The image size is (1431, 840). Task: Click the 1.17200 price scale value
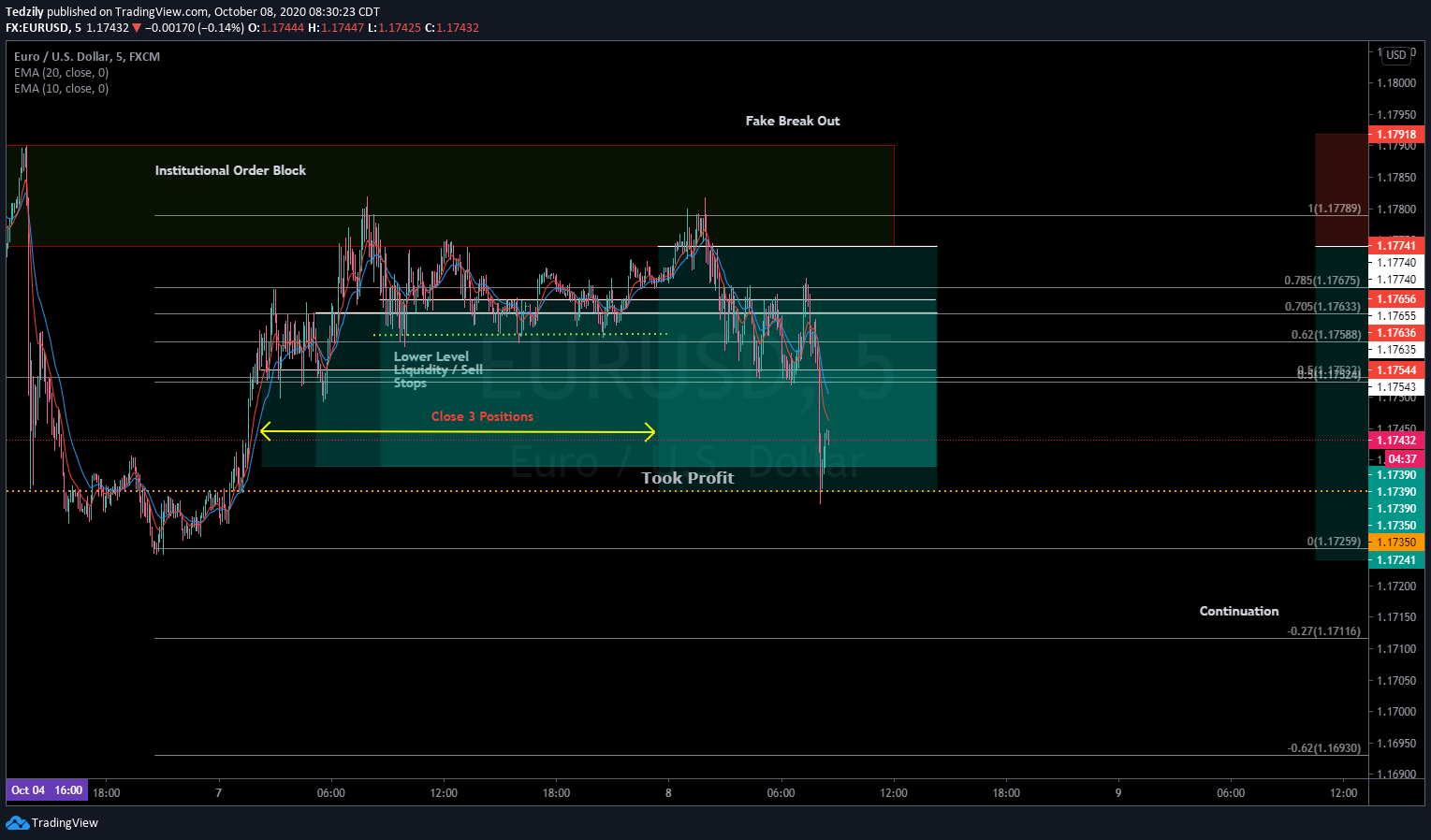coord(1396,587)
